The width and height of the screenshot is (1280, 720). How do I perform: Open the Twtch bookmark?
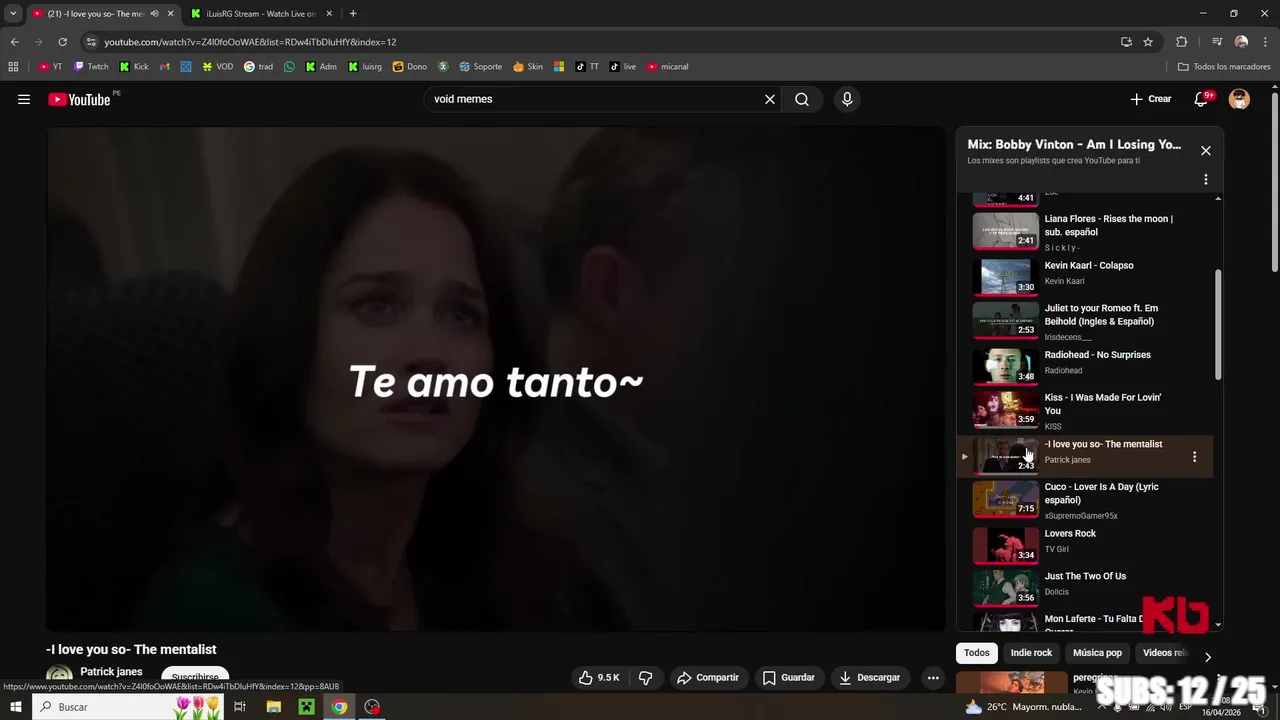pos(91,67)
